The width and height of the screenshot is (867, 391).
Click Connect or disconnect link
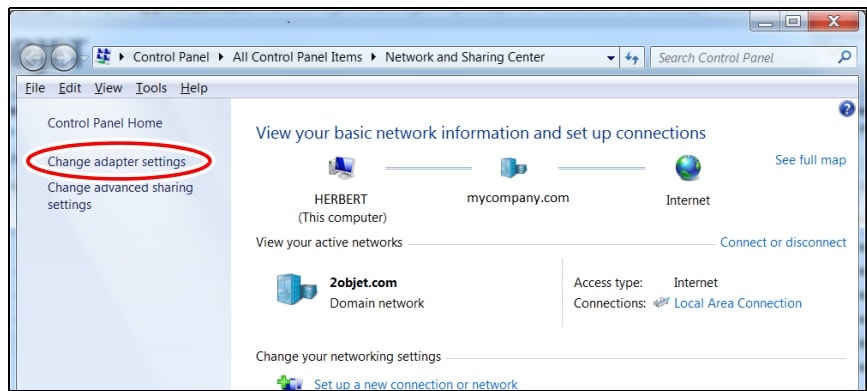pos(783,242)
